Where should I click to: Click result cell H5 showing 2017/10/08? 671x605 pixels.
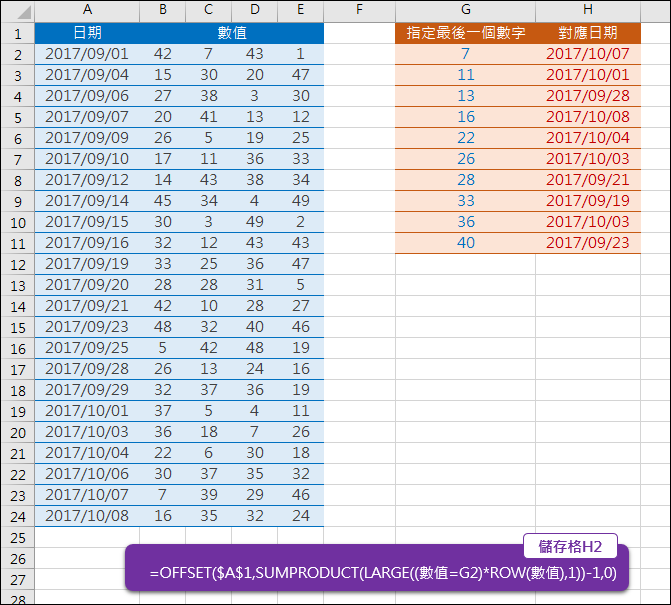point(588,117)
